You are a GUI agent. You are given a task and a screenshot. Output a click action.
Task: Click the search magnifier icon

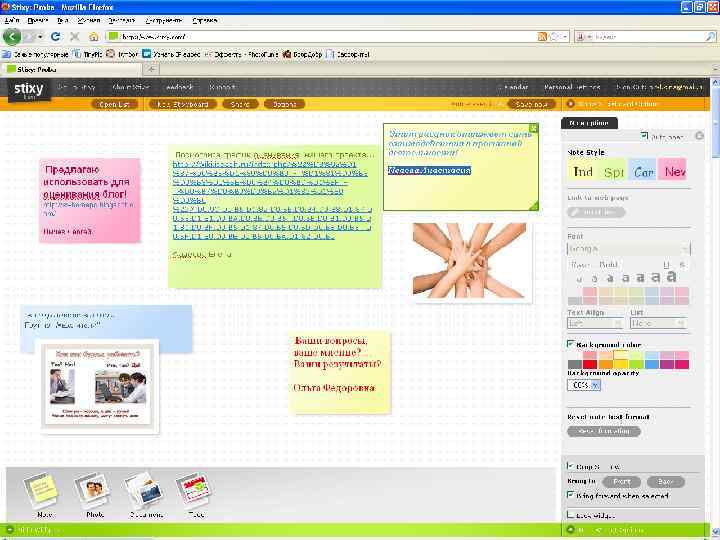tap(710, 36)
